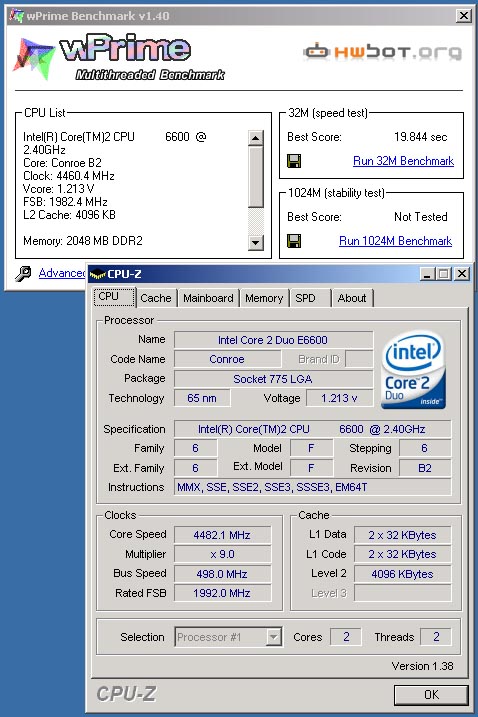This screenshot has height=717, width=478.
Task: Show the About tab
Action: pos(352,298)
